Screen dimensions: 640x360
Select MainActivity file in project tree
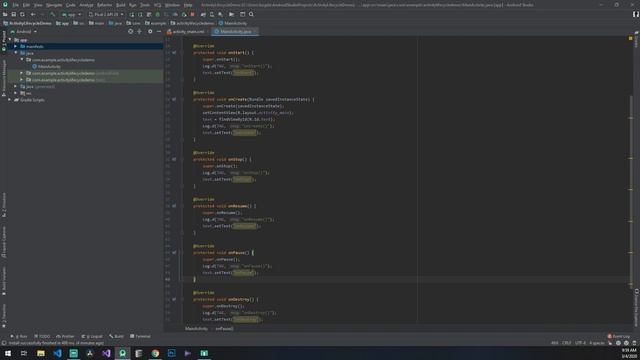(46, 67)
